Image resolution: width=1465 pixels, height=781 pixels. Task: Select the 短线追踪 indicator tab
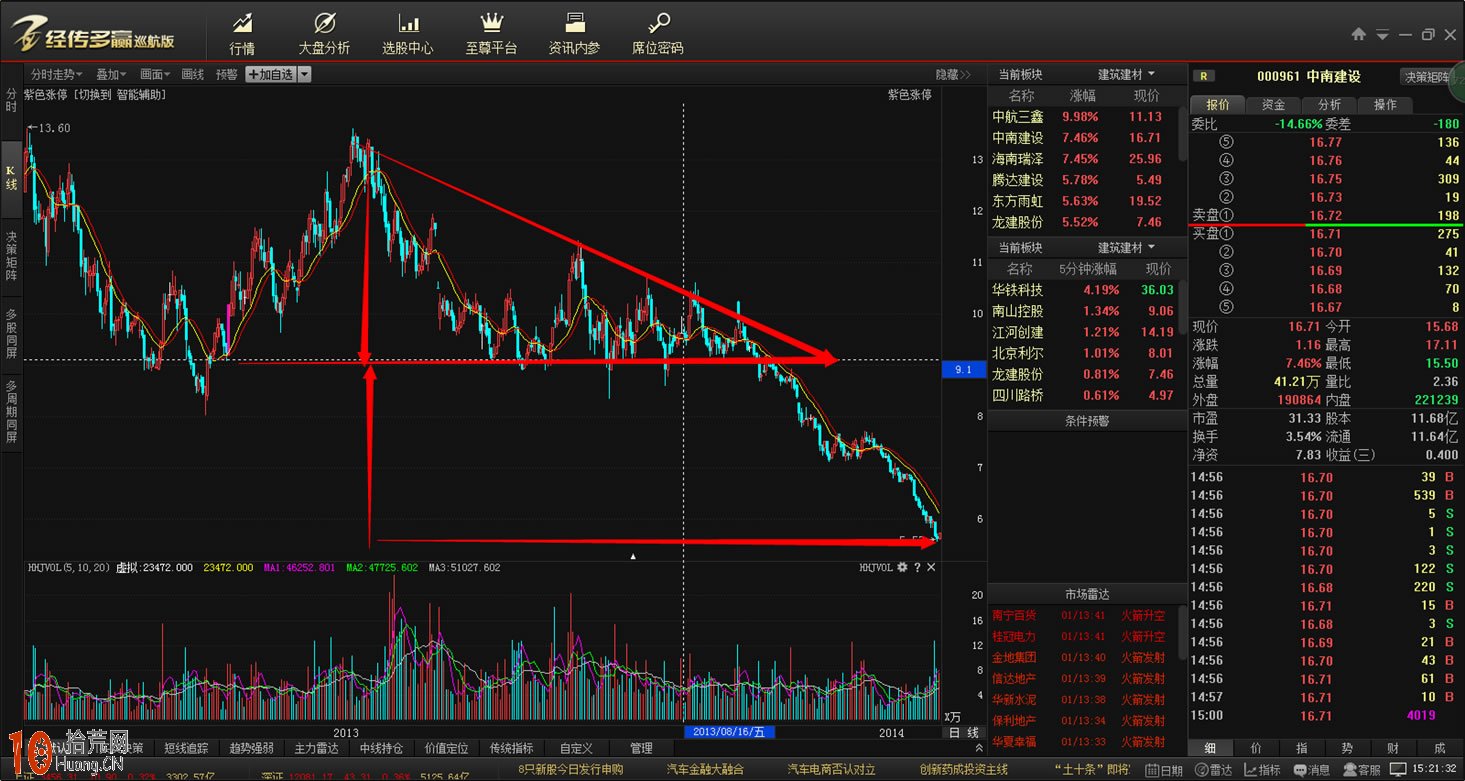pyautogui.click(x=186, y=748)
